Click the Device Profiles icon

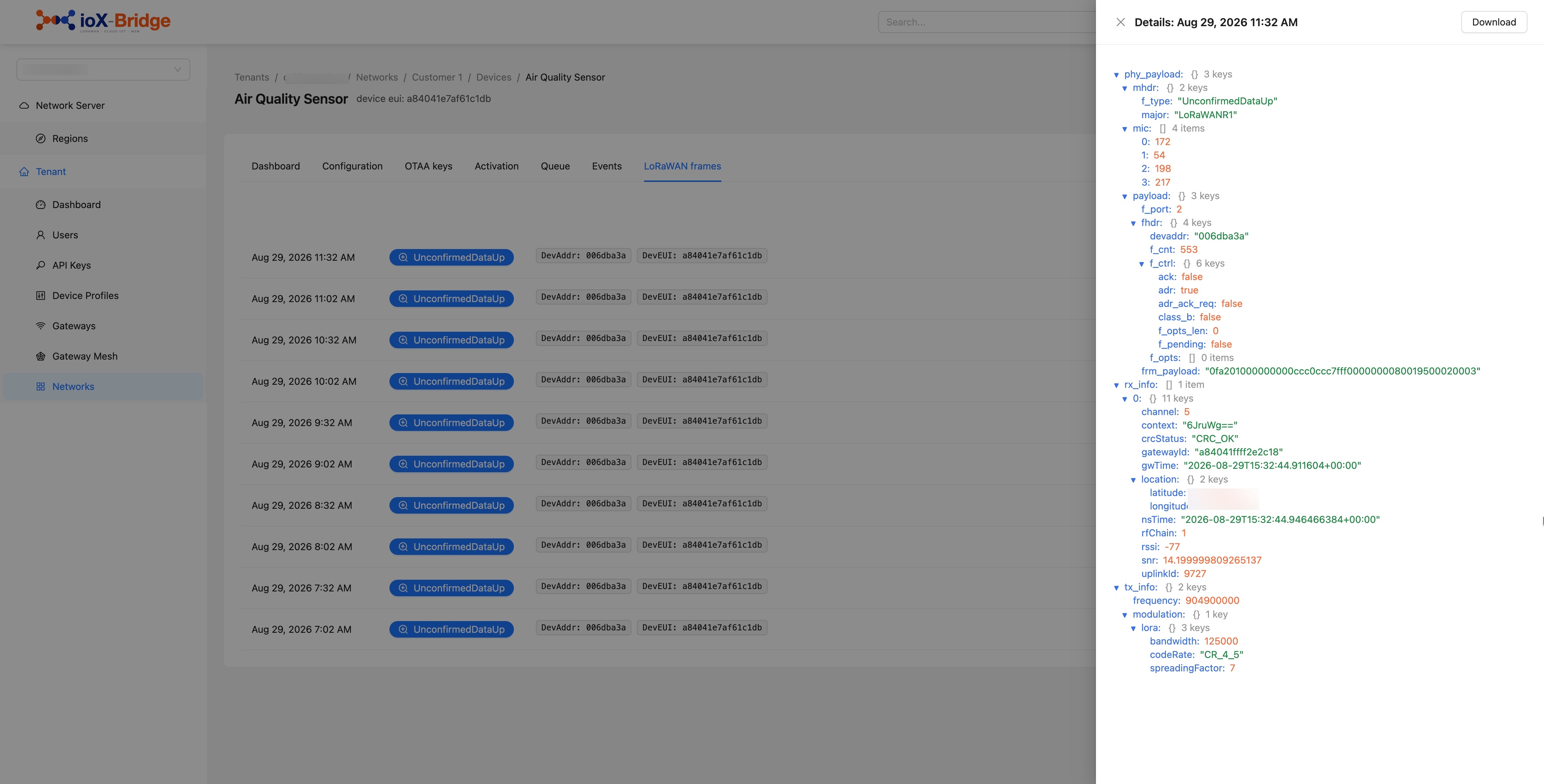click(x=40, y=295)
